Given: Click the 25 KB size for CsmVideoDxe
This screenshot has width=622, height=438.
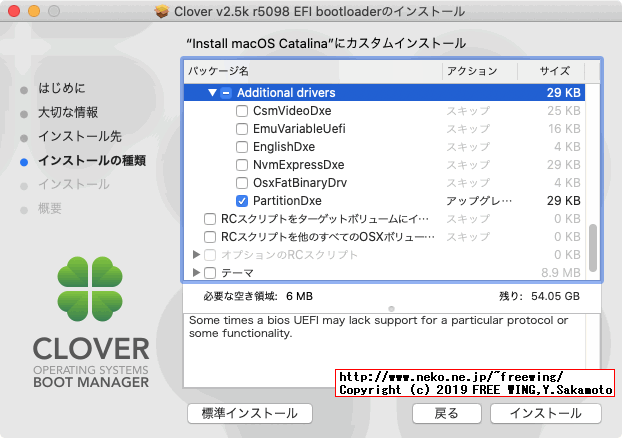Looking at the screenshot, I should point(564,111).
